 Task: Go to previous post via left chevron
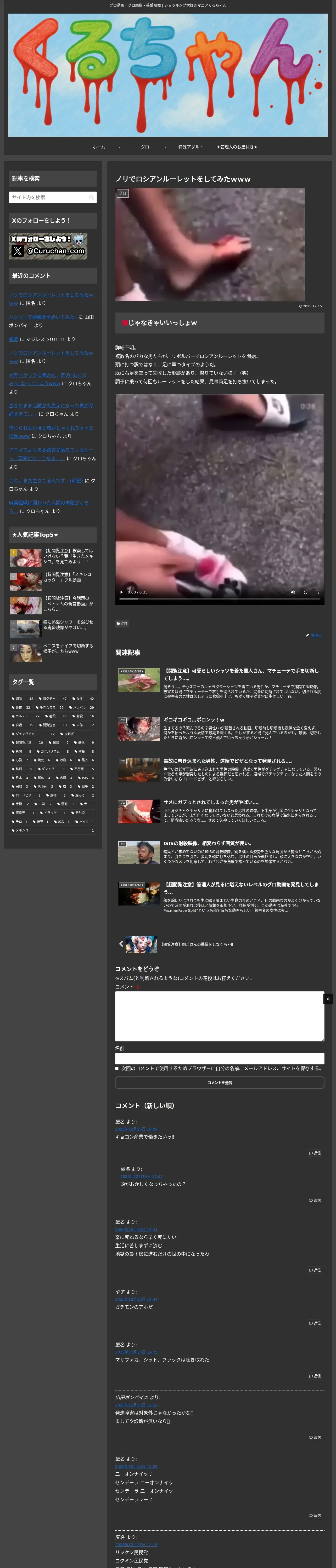coord(121,944)
